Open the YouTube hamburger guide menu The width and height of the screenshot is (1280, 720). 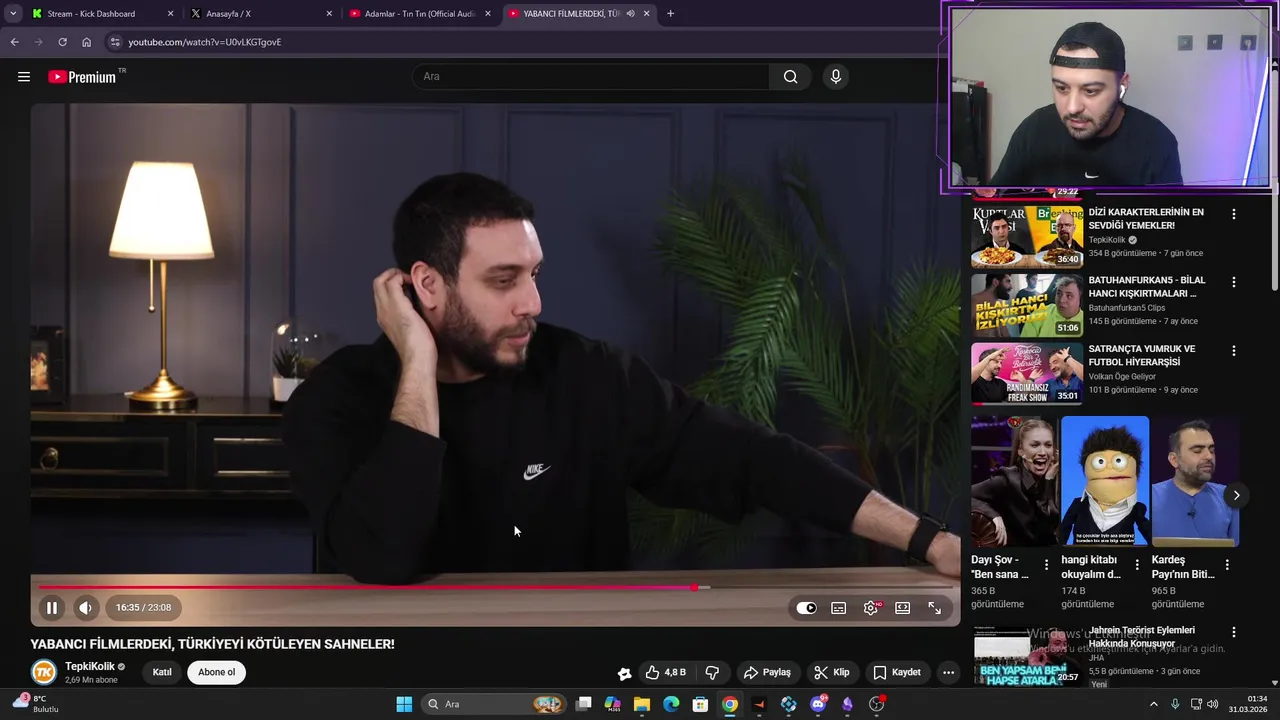[24, 77]
